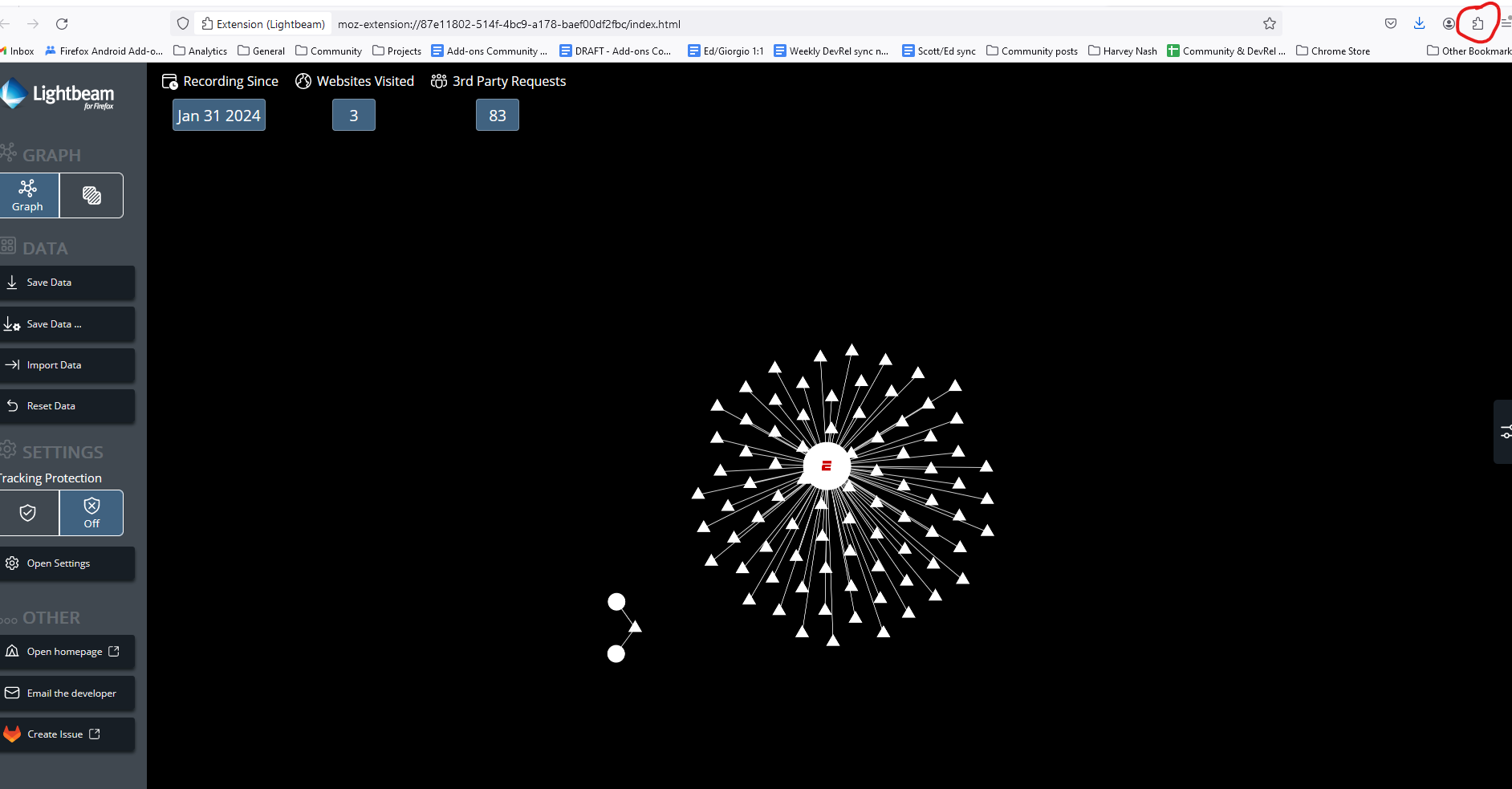This screenshot has height=789, width=1512.
Task: Switch to the List view icon
Action: tap(91, 195)
